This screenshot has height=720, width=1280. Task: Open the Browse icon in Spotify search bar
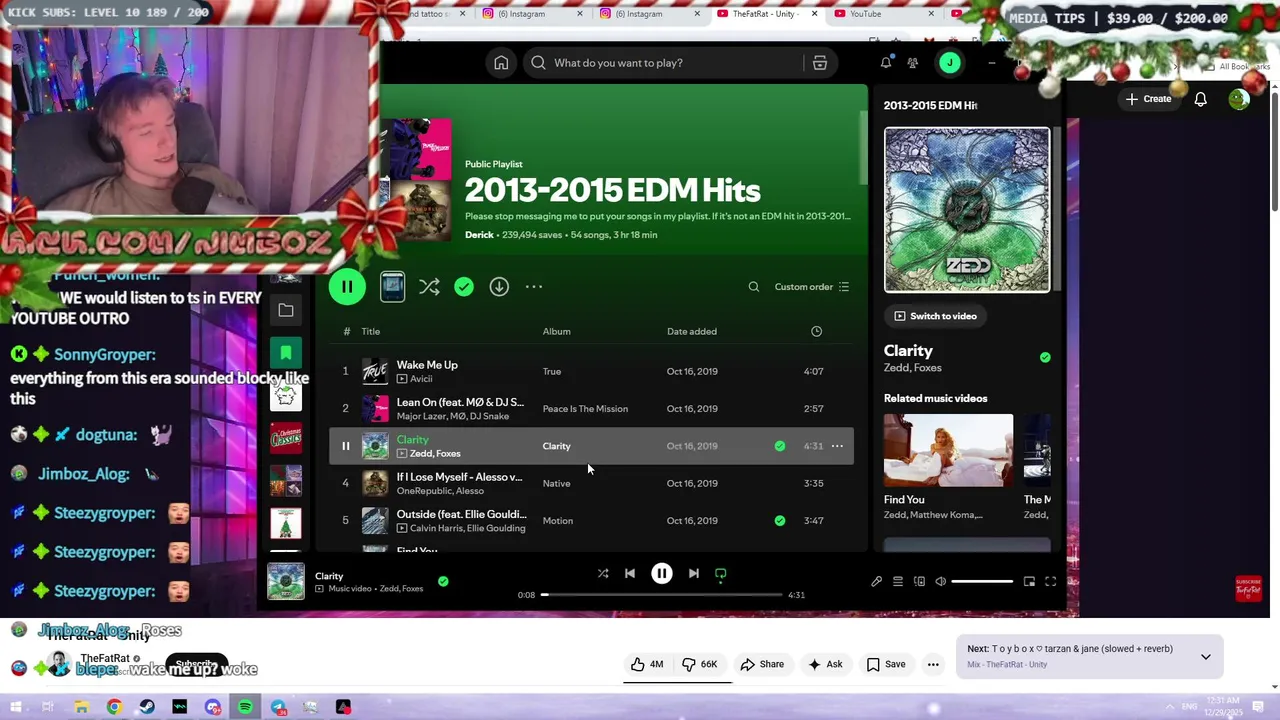(820, 63)
